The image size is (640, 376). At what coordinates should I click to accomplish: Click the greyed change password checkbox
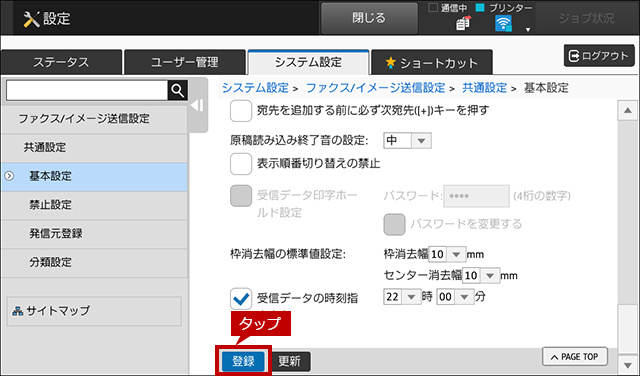(x=394, y=224)
